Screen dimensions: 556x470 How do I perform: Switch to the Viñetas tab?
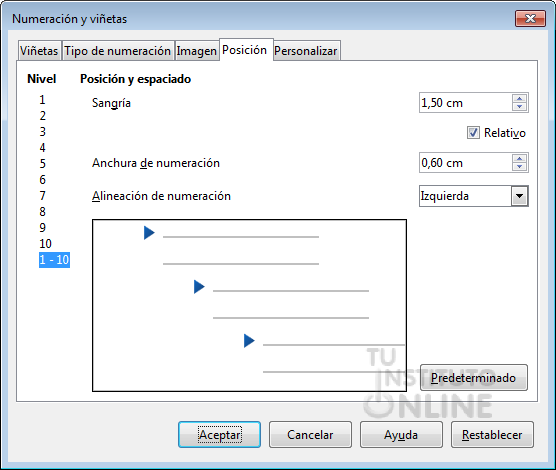point(39,51)
